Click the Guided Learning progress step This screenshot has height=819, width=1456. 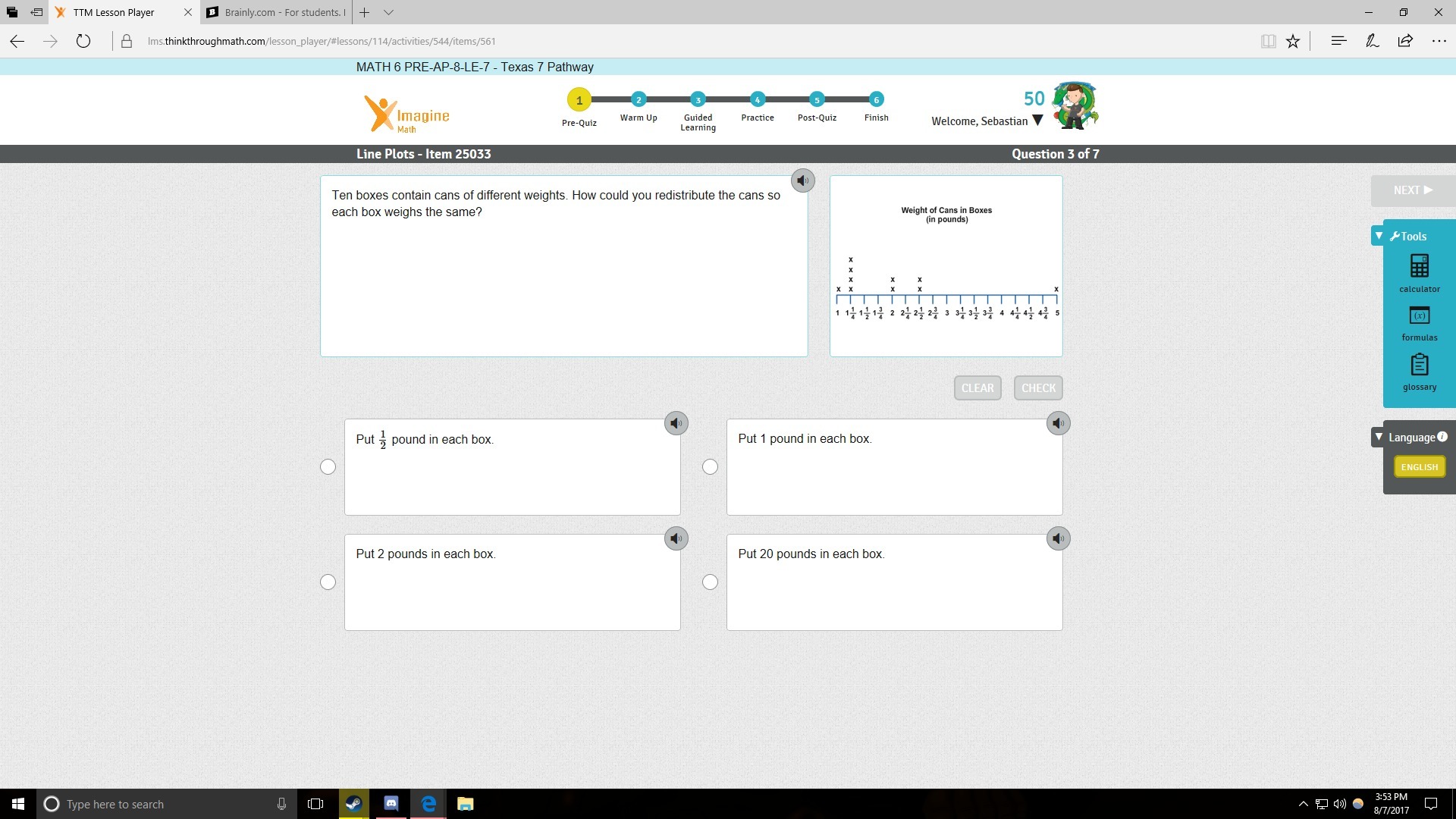tap(698, 99)
